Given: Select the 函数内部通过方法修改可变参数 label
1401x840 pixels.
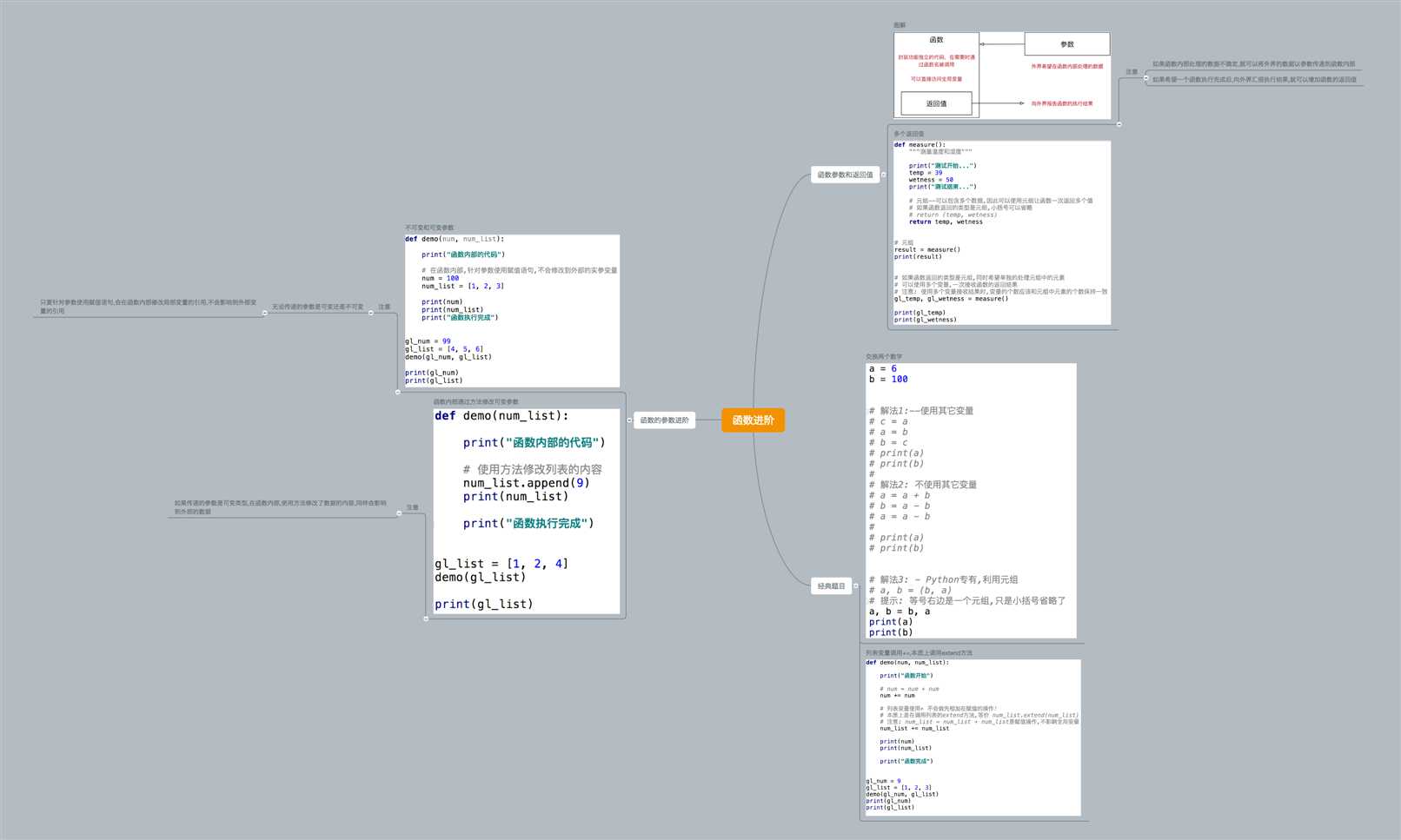Looking at the screenshot, I should pyautogui.click(x=476, y=401).
